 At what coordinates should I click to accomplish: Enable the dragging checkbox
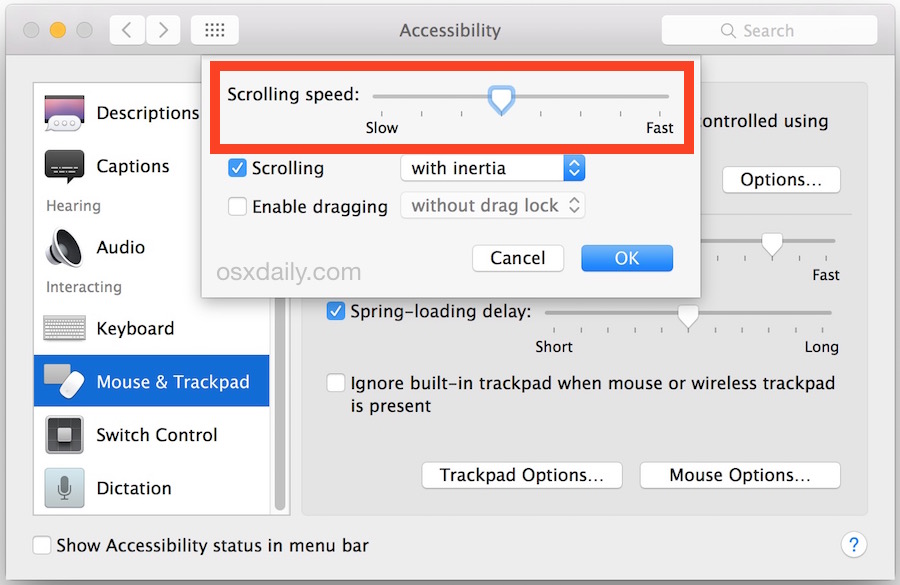click(x=237, y=207)
